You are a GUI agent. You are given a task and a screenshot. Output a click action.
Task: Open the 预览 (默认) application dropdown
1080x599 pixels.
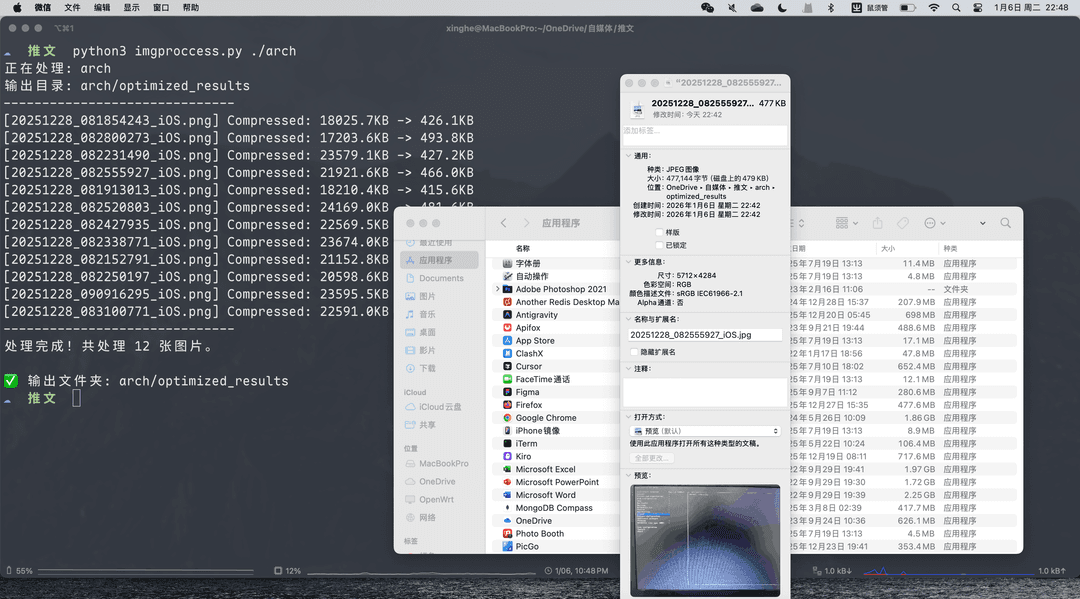pyautogui.click(x=705, y=431)
